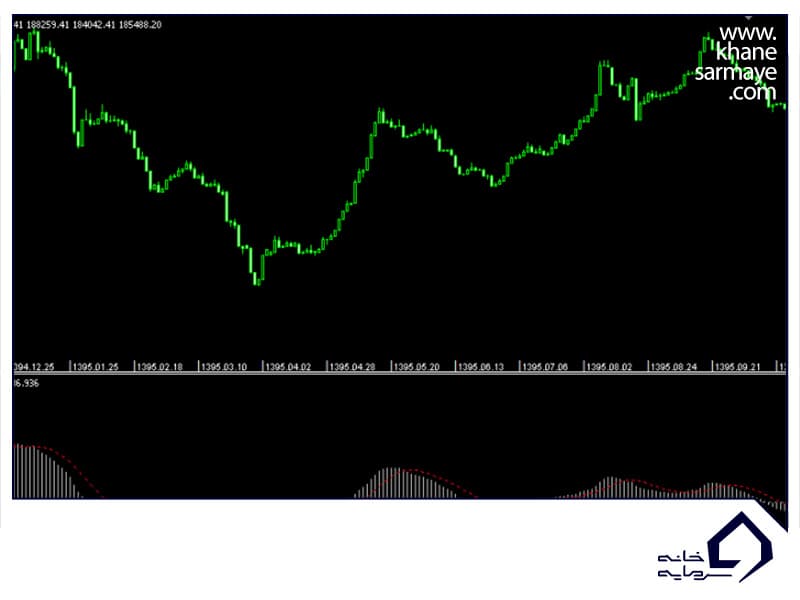Select the 1395.07.06 date label
Screen dimensions: 800x600
tap(545, 367)
